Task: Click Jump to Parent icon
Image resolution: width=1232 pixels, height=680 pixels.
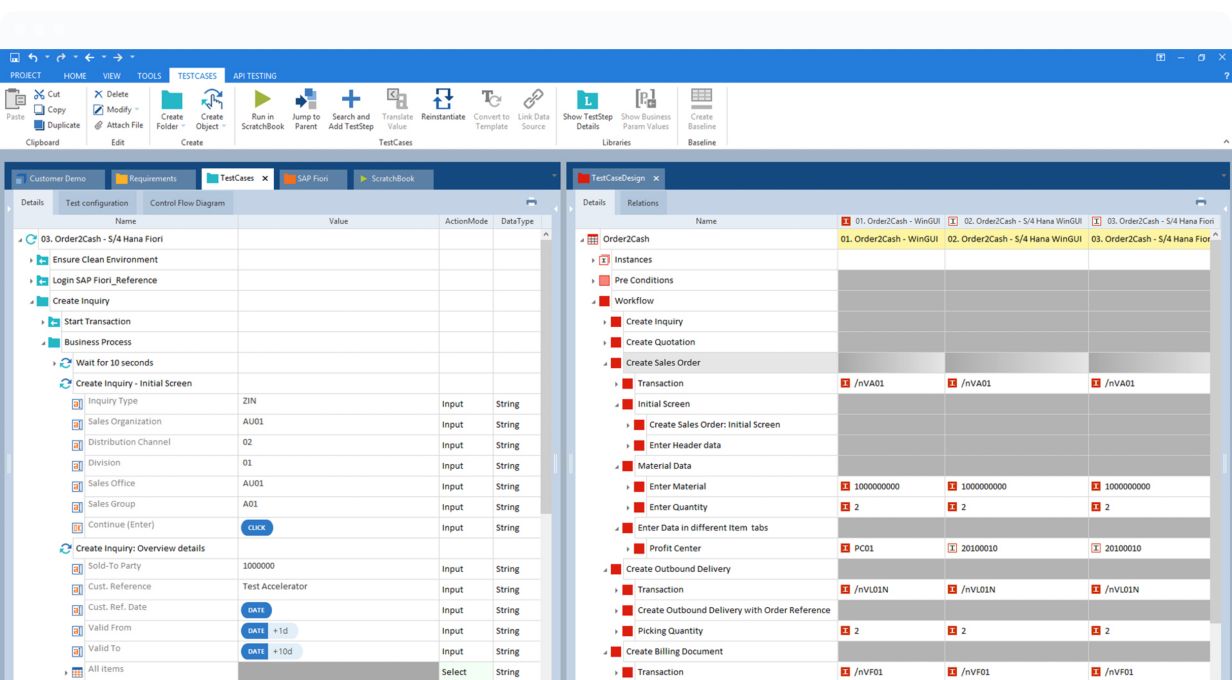Action: (x=306, y=100)
